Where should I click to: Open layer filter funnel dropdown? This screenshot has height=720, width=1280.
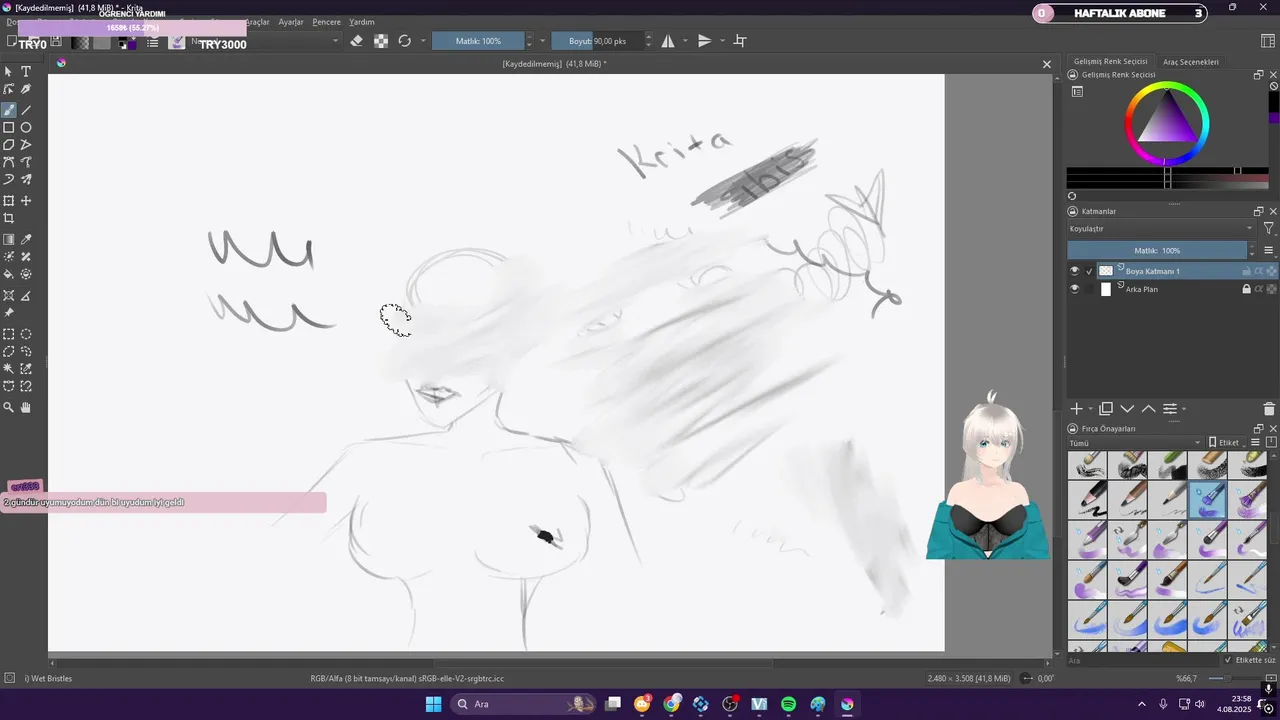point(1269,229)
